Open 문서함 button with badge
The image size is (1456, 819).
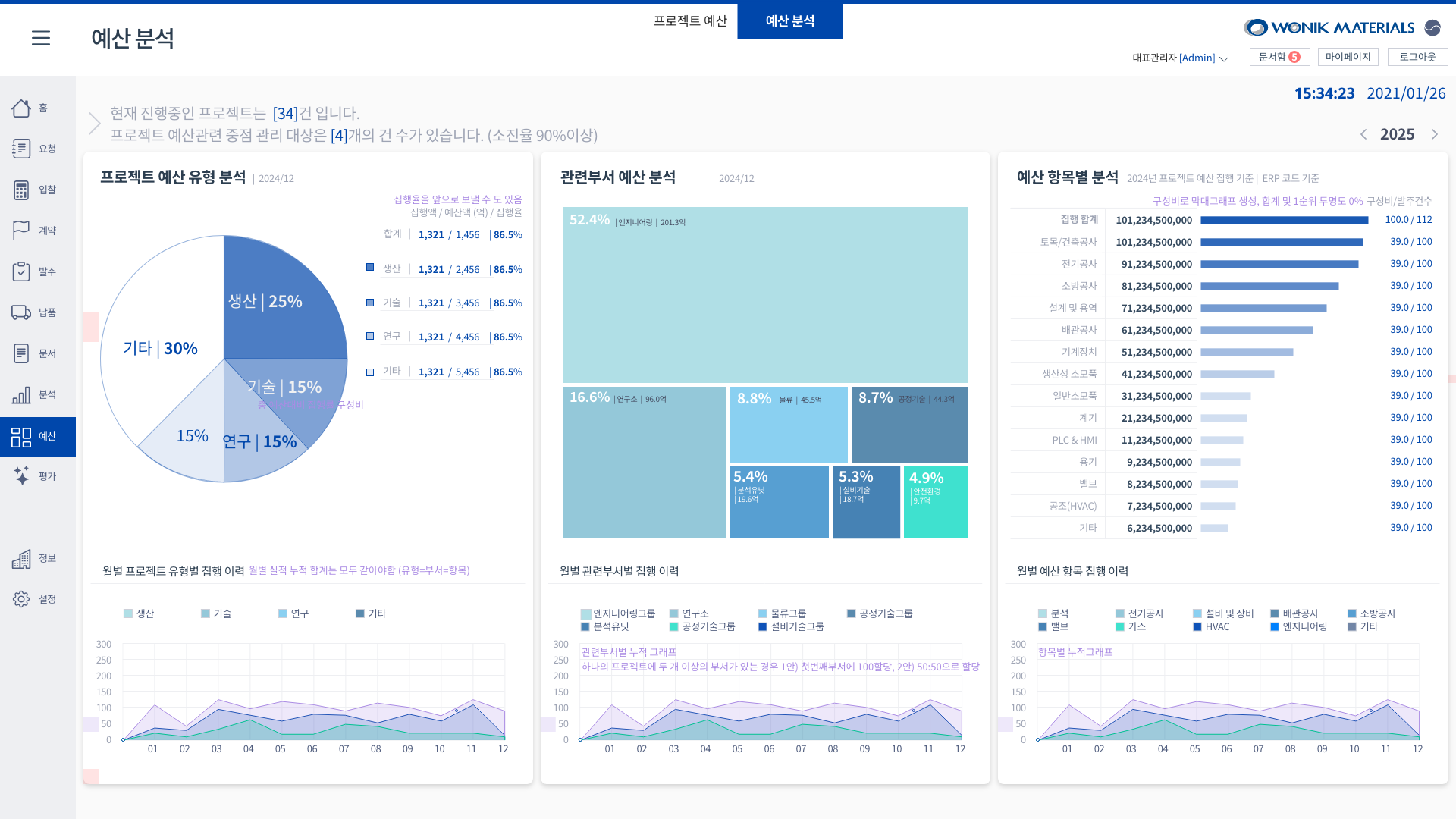[1279, 57]
